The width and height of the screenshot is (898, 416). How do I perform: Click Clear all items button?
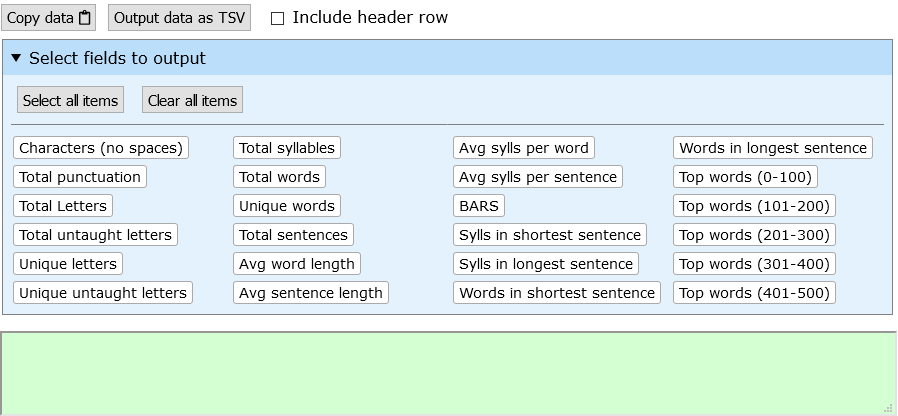pyautogui.click(x=192, y=100)
